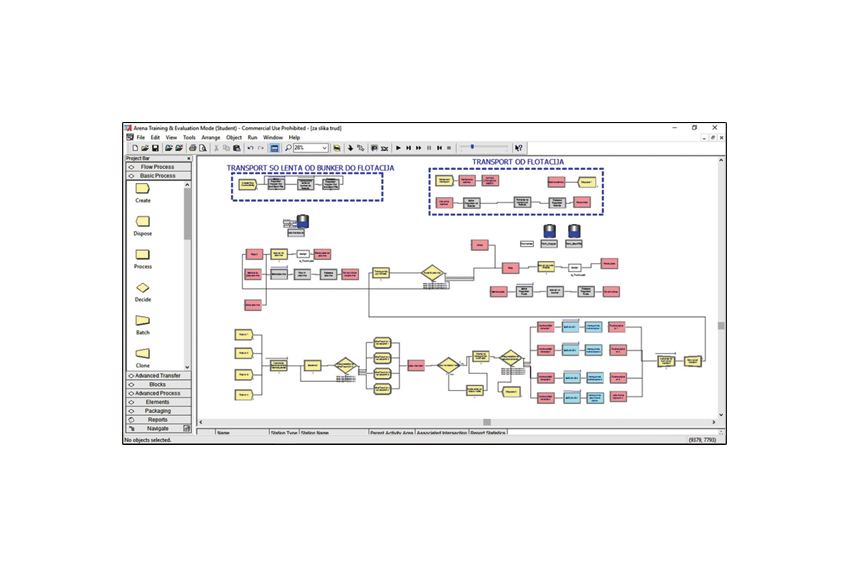This screenshot has width=850, height=567.
Task: Click the Parent Activity Area column header
Action: coord(392,433)
